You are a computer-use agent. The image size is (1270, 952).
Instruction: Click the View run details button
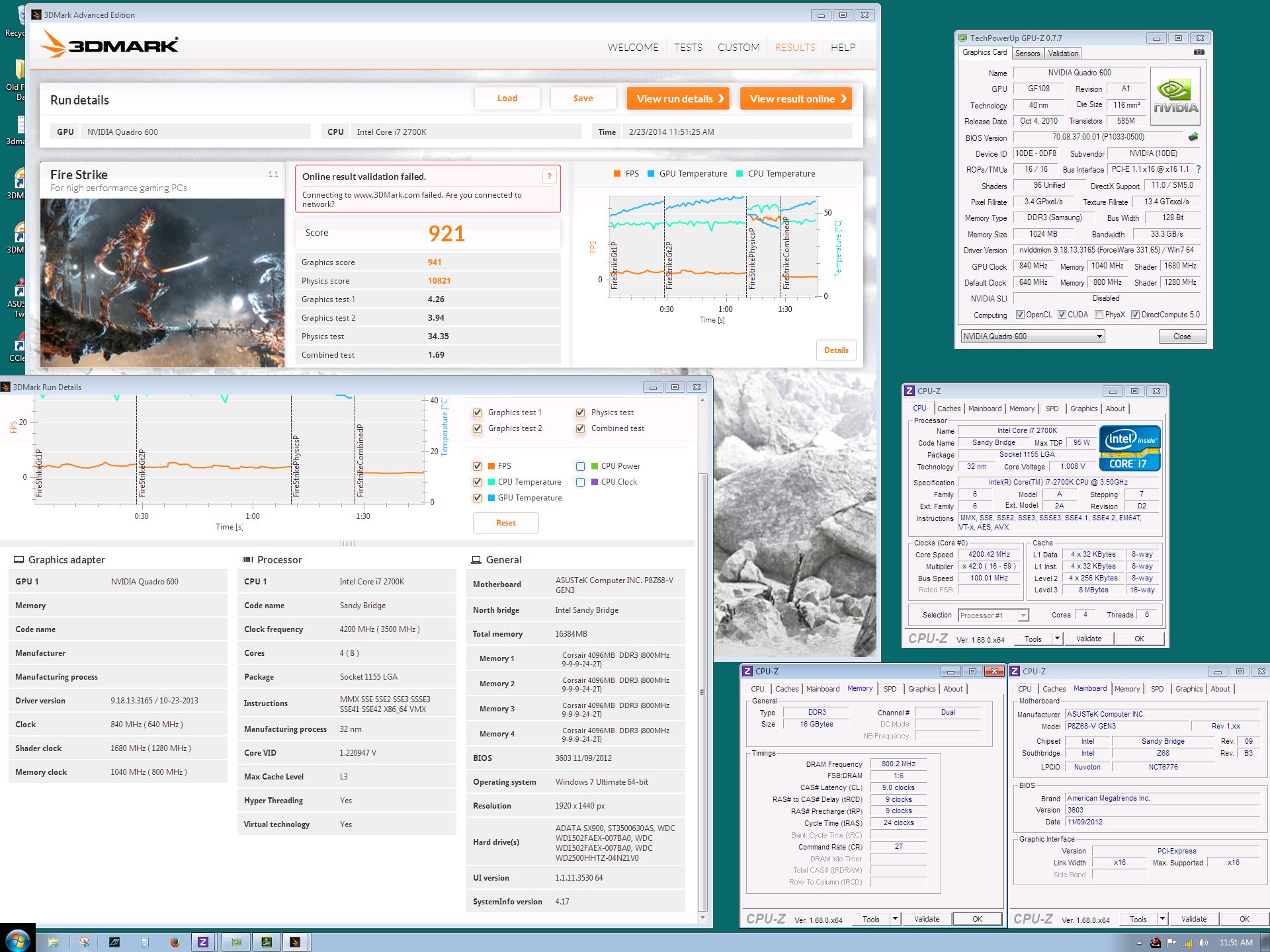678,99
